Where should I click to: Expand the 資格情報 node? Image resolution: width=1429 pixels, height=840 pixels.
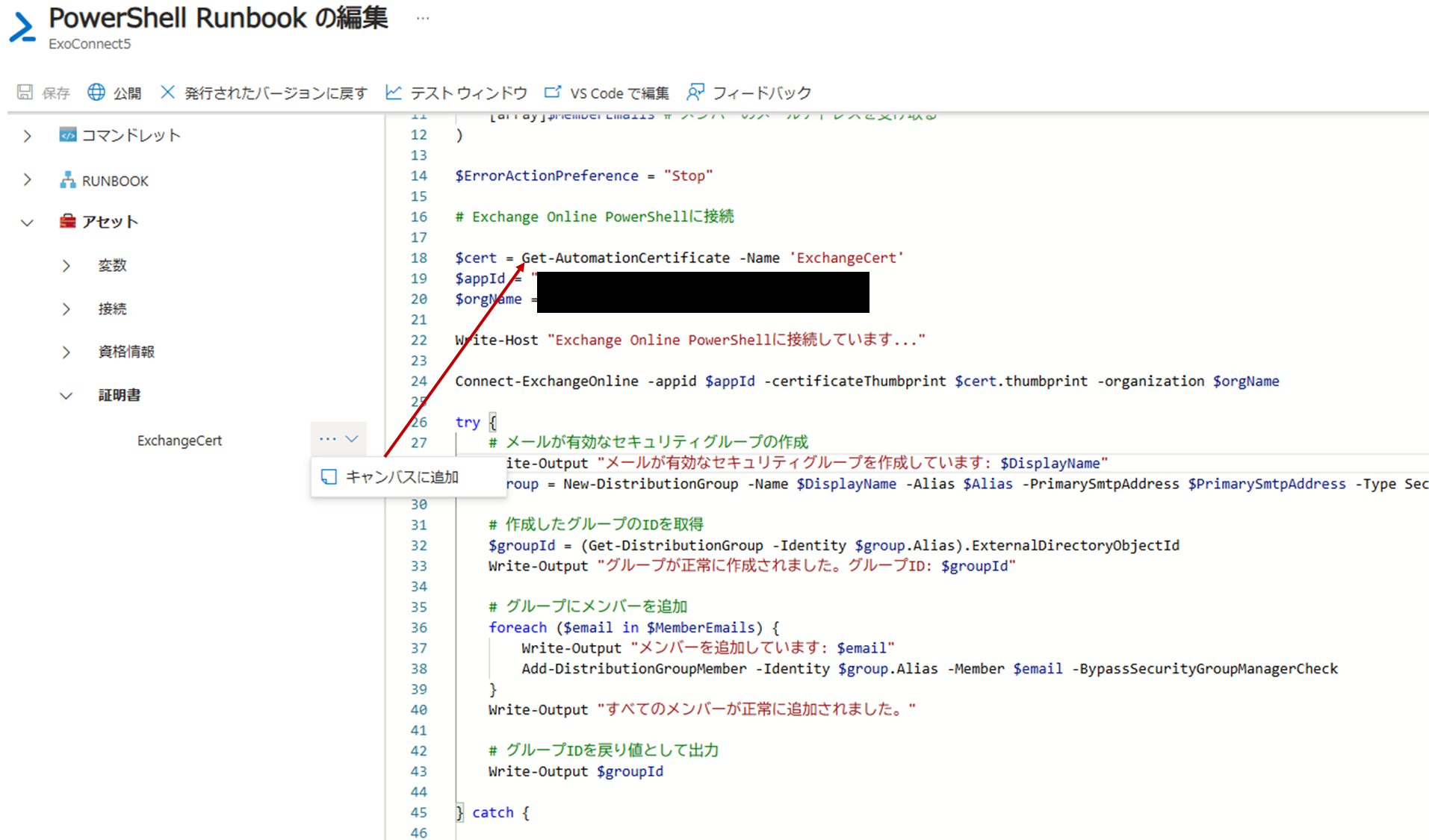[66, 352]
